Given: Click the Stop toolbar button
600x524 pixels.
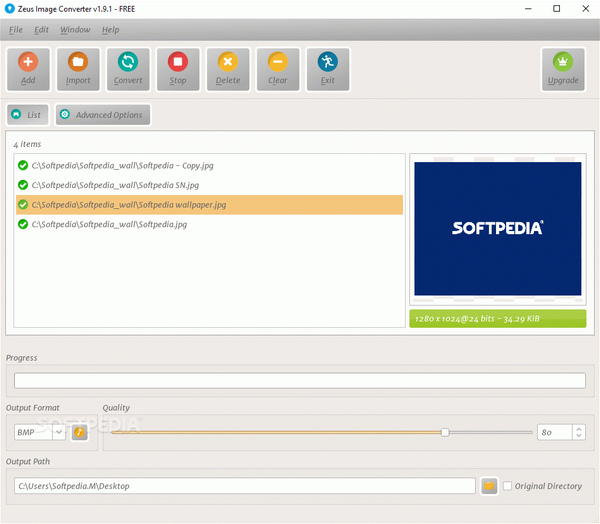Looking at the screenshot, I should point(178,69).
